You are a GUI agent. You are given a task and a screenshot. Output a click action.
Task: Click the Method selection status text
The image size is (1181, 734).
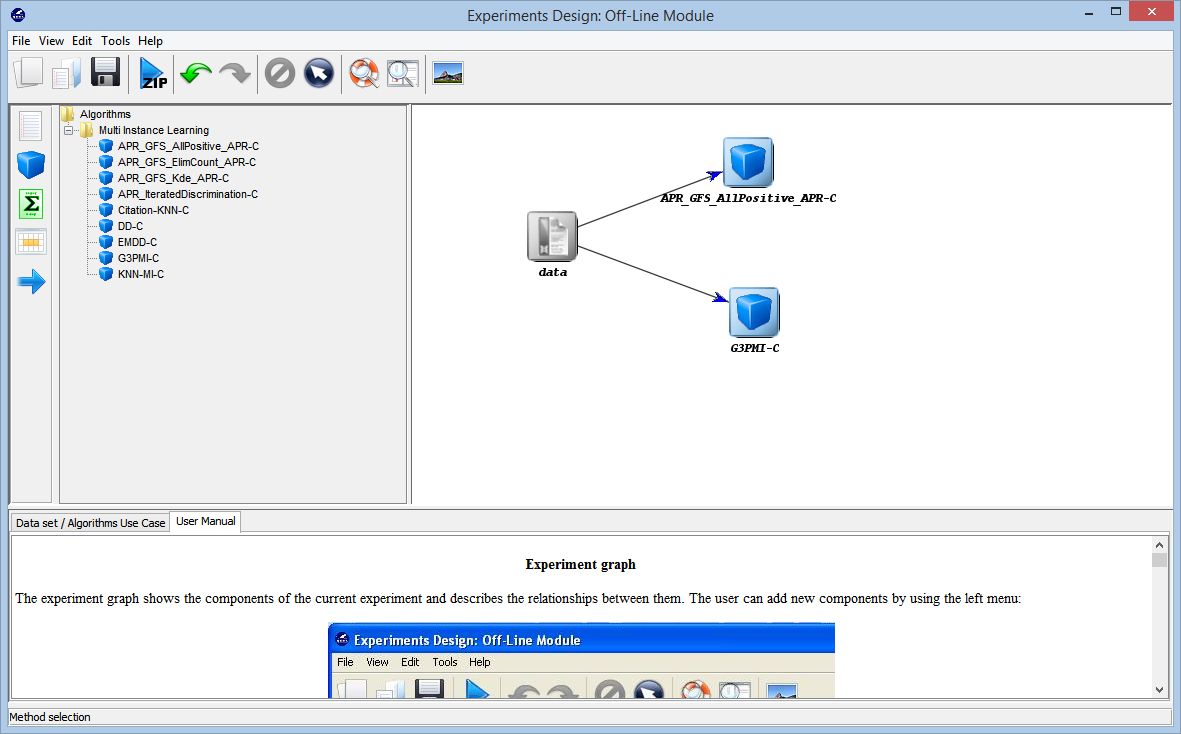(50, 717)
